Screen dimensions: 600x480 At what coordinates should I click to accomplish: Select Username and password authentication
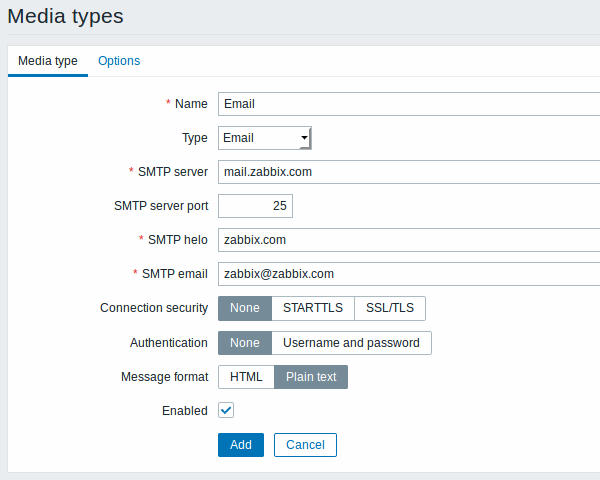[x=351, y=343]
